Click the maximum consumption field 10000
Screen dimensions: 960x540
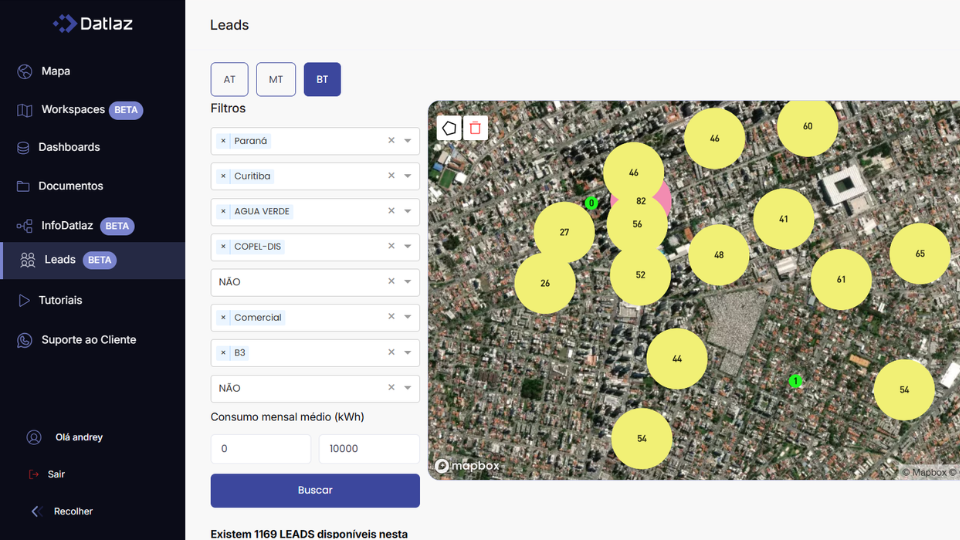point(368,449)
